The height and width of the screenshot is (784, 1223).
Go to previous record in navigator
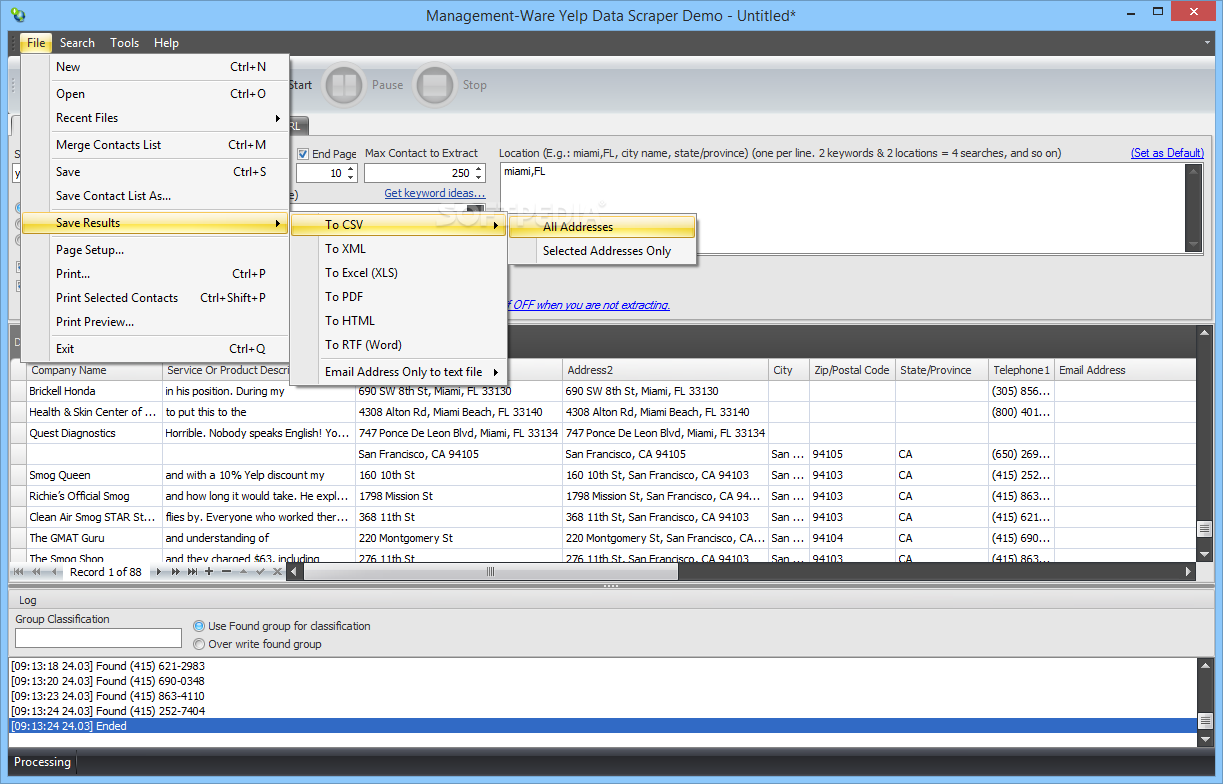point(53,572)
